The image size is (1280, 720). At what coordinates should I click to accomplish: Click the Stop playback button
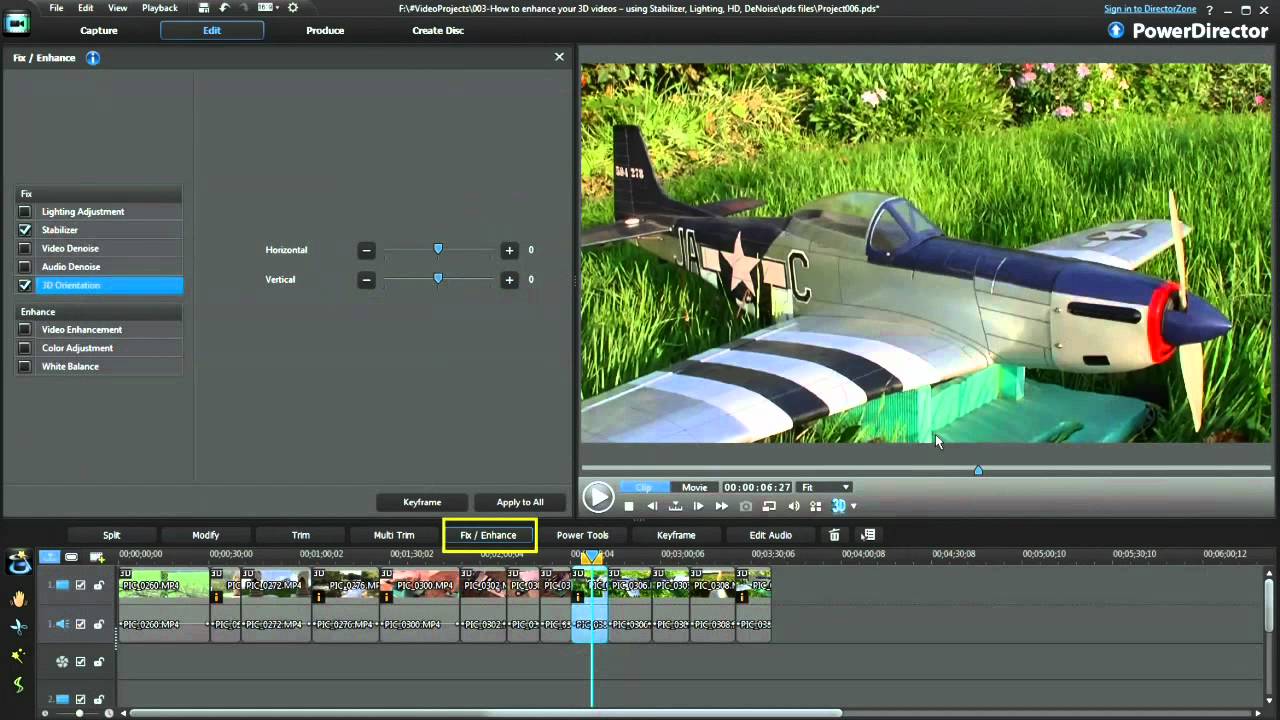click(x=629, y=506)
